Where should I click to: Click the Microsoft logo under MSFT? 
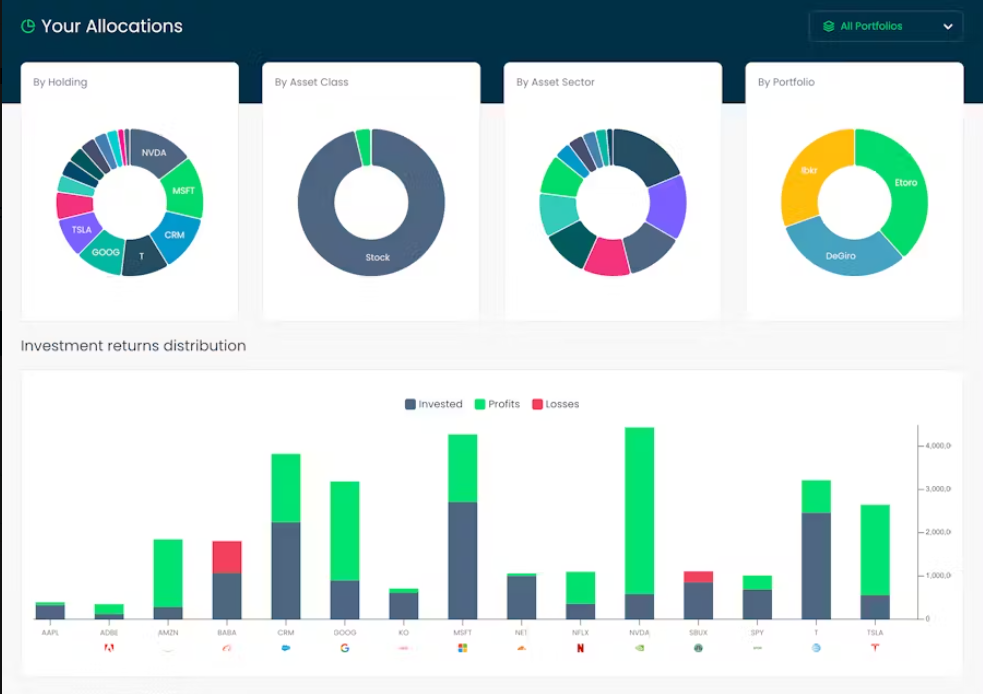coord(463,648)
